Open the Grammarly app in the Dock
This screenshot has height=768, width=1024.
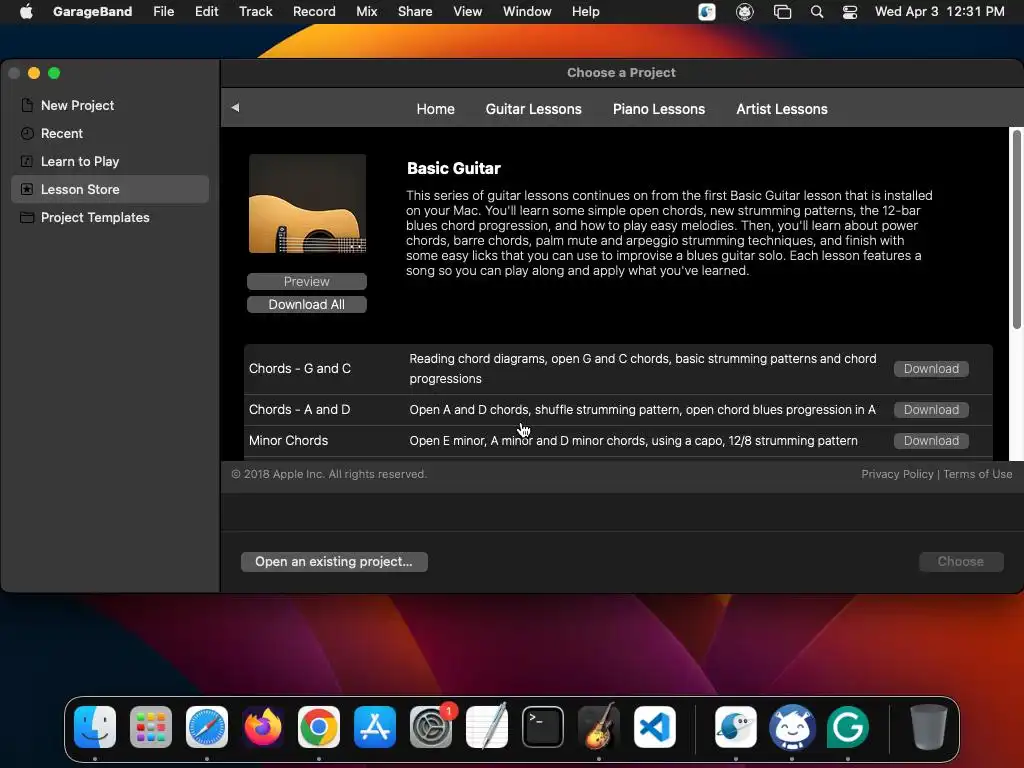coord(848,726)
